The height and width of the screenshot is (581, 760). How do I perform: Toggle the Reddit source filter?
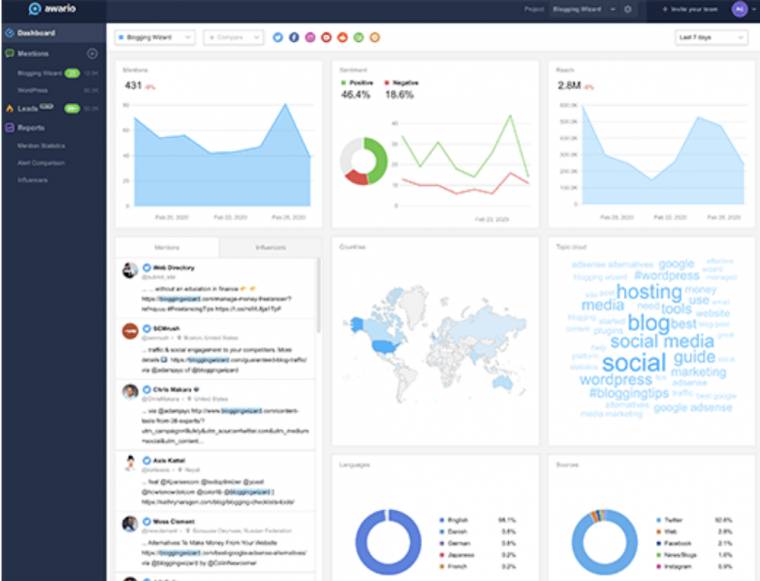(x=343, y=37)
